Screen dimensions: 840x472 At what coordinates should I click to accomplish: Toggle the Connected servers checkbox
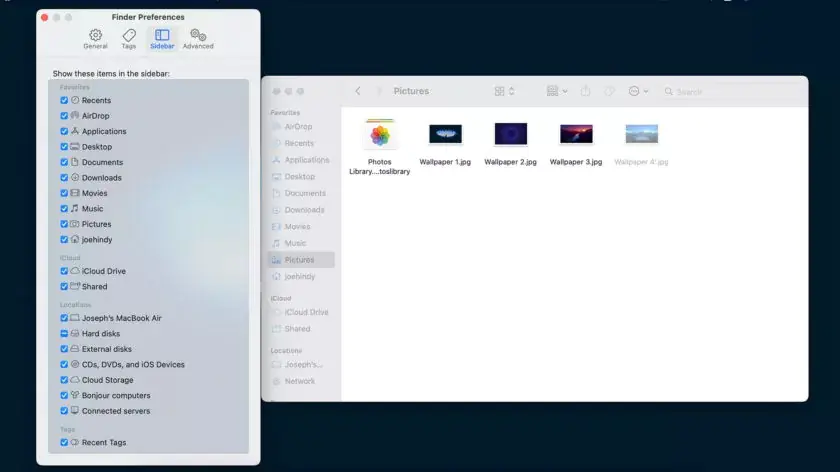(x=64, y=411)
